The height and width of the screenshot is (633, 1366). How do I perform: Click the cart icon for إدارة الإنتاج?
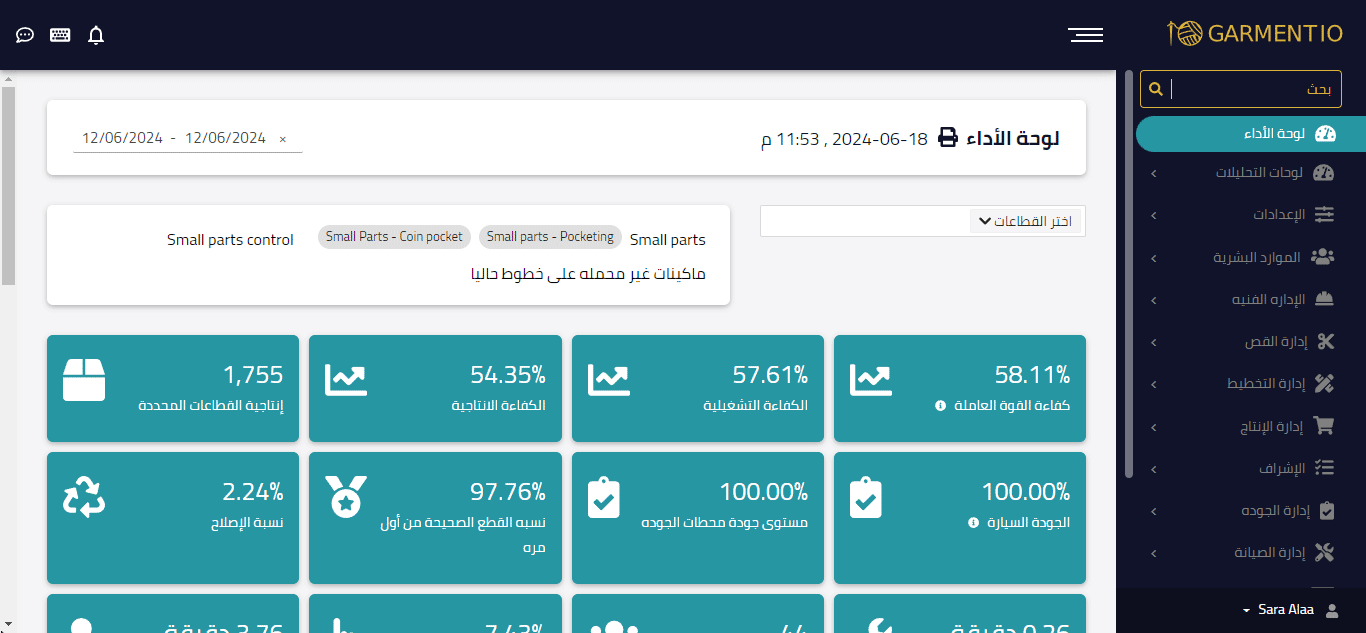pyautogui.click(x=1324, y=426)
